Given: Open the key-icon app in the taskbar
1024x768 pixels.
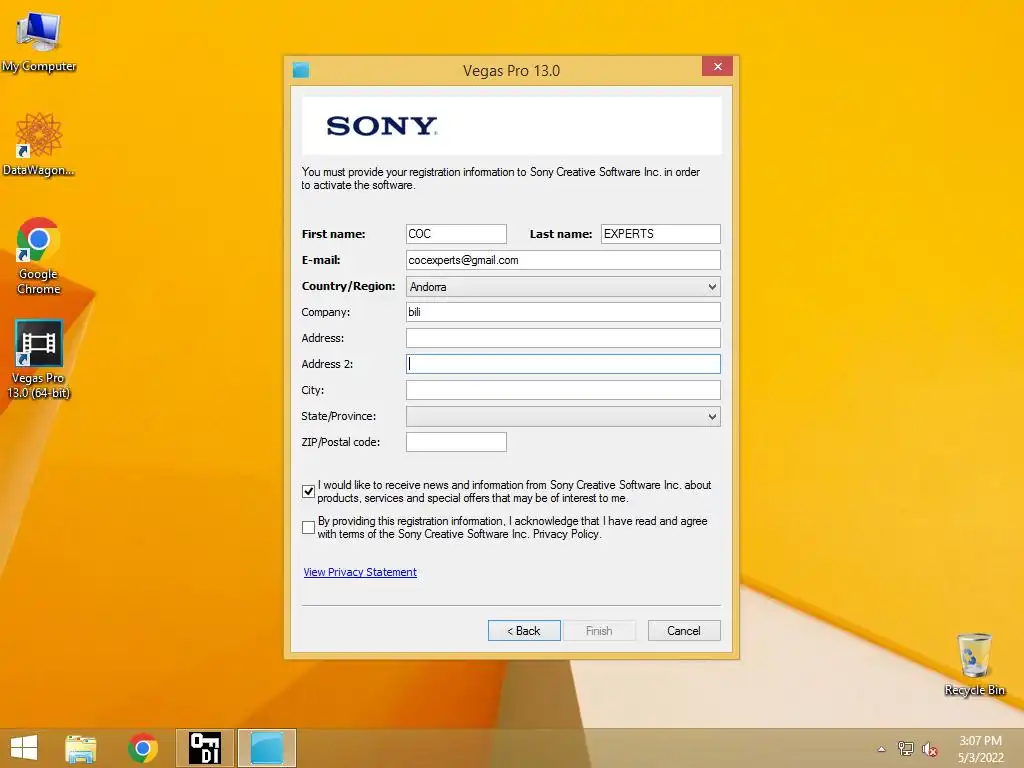Looking at the screenshot, I should tap(204, 748).
